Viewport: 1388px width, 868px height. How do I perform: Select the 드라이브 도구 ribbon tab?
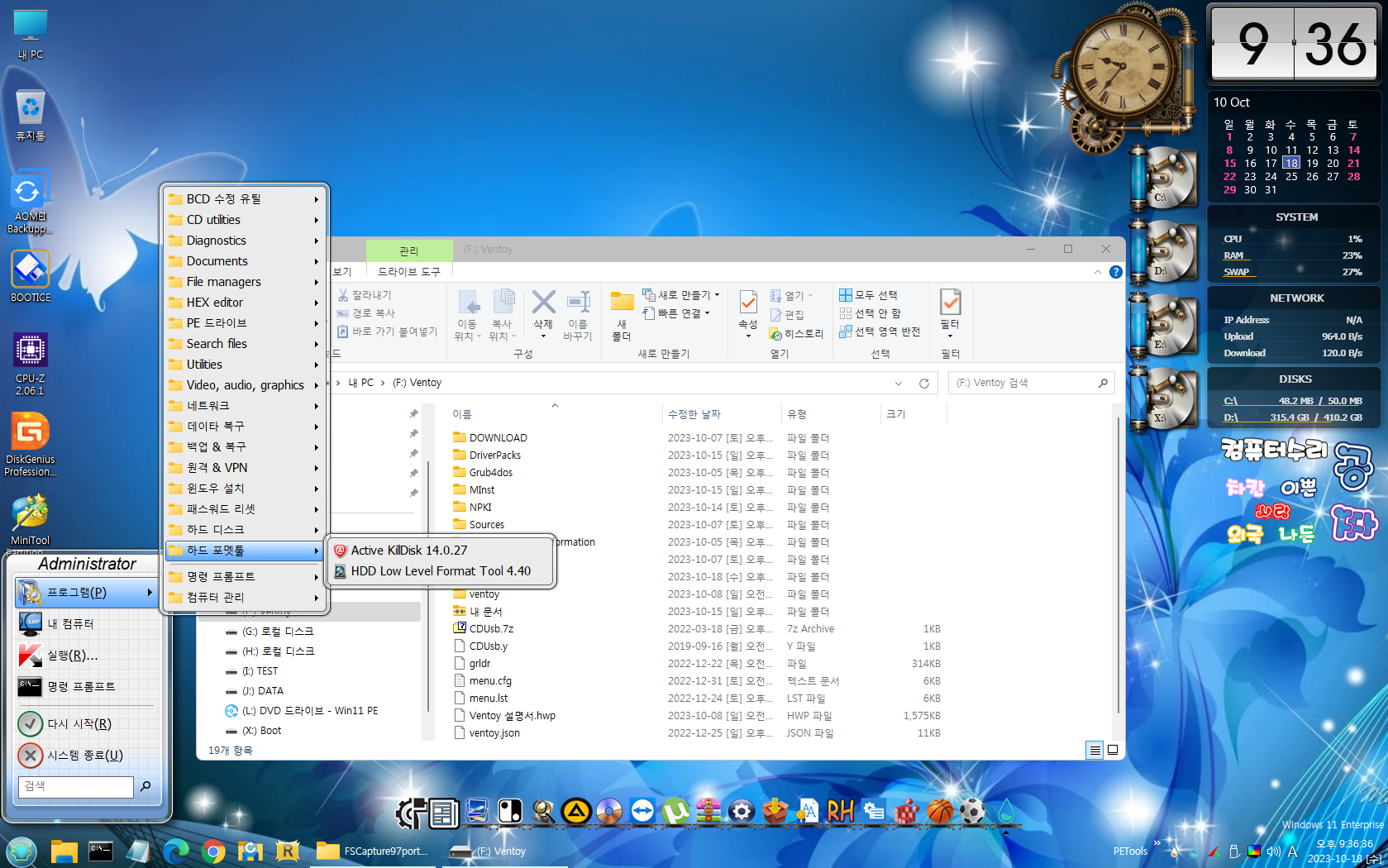click(x=409, y=272)
